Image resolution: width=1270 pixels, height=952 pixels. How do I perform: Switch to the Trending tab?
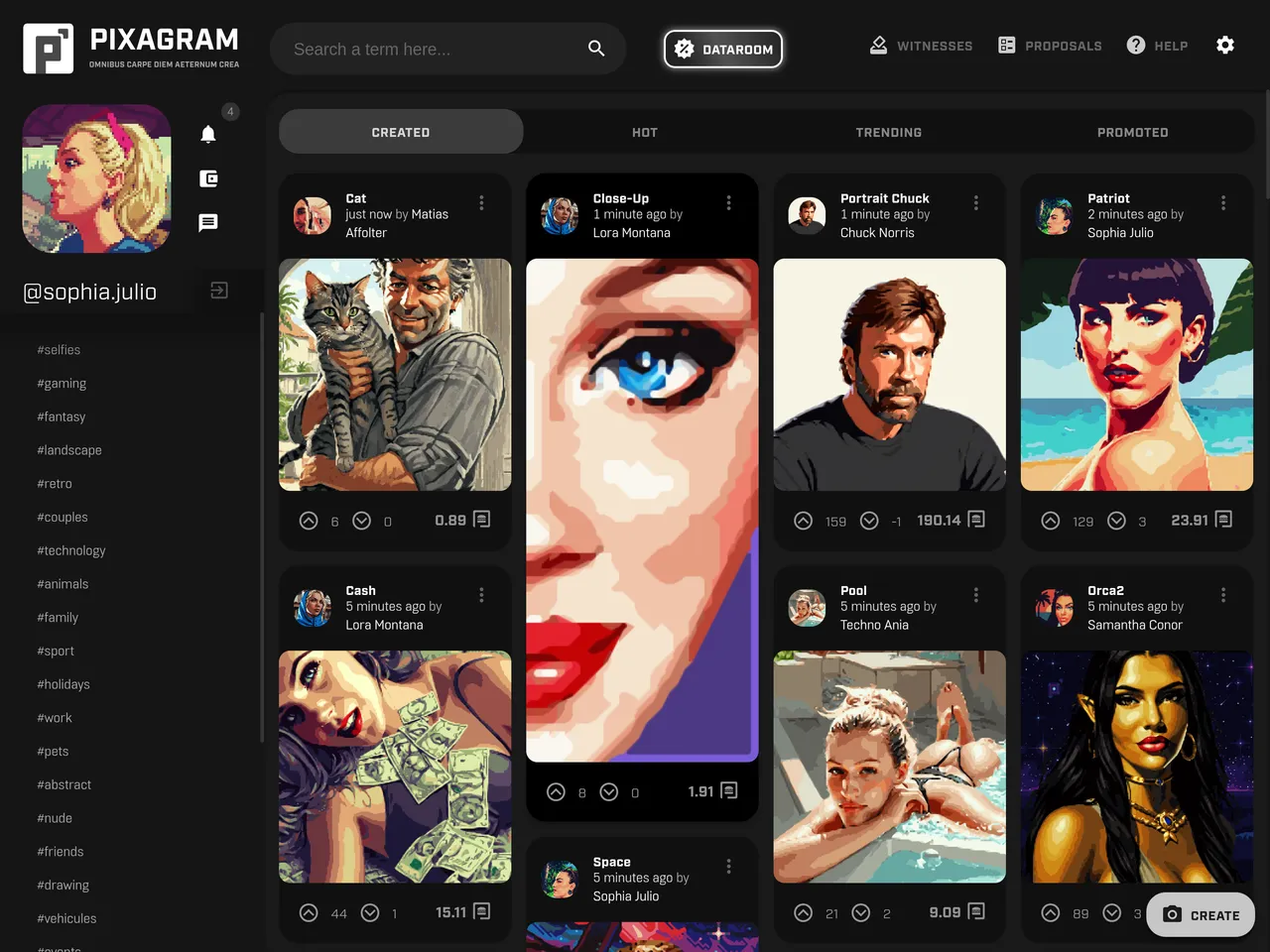pyautogui.click(x=889, y=132)
